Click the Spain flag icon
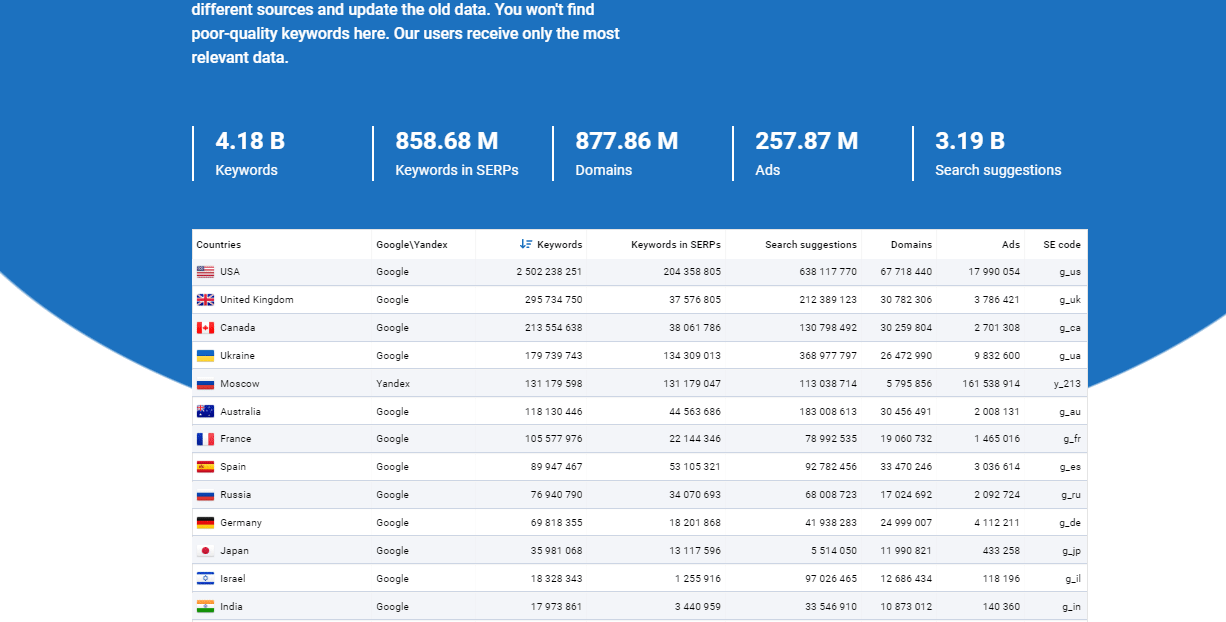Viewport: 1226px width, 622px height. pos(205,467)
